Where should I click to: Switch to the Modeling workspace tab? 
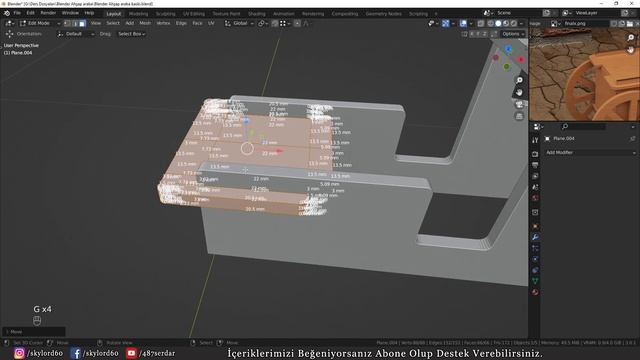[138, 13]
